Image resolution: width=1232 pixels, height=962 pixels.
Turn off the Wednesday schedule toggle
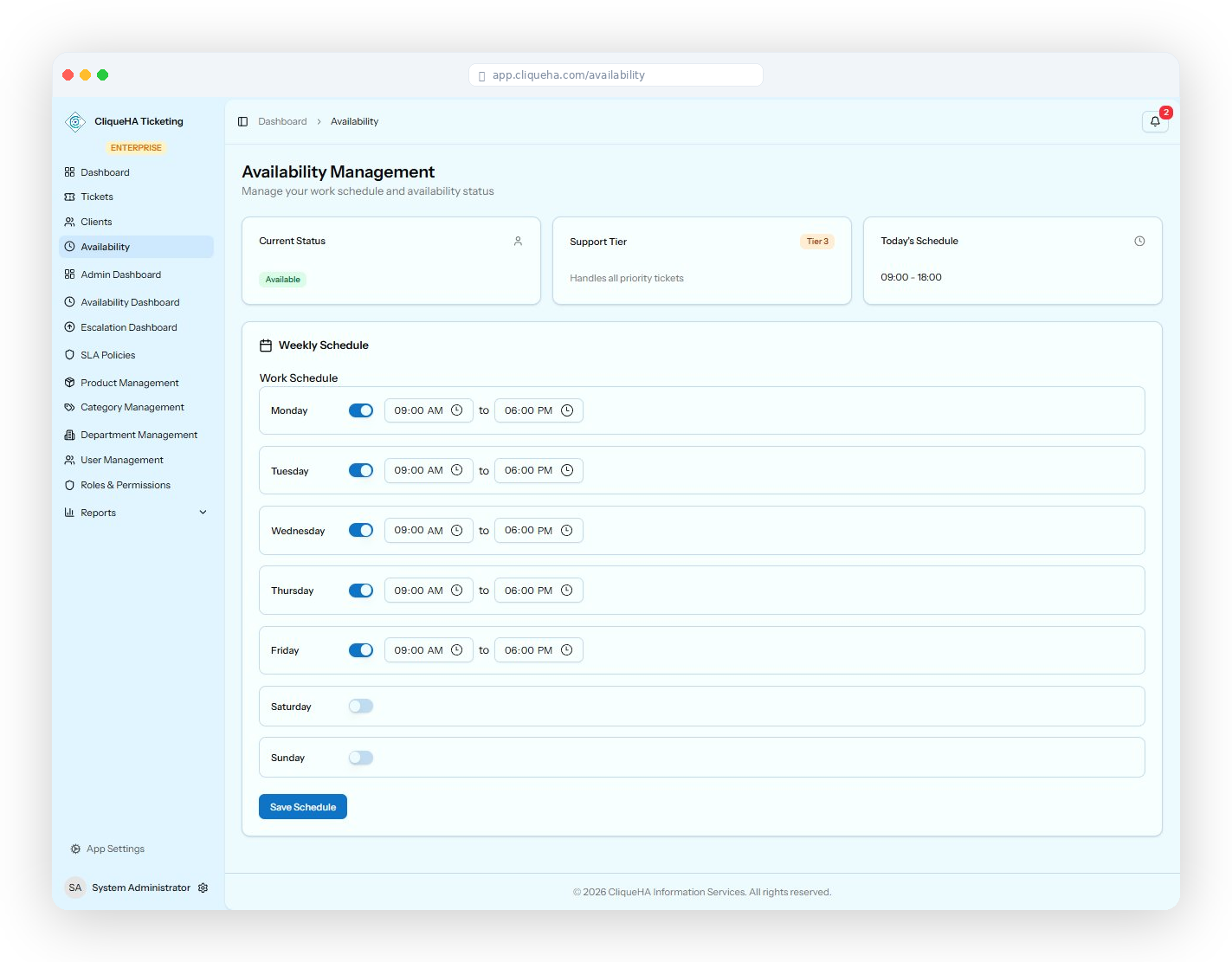(x=361, y=531)
